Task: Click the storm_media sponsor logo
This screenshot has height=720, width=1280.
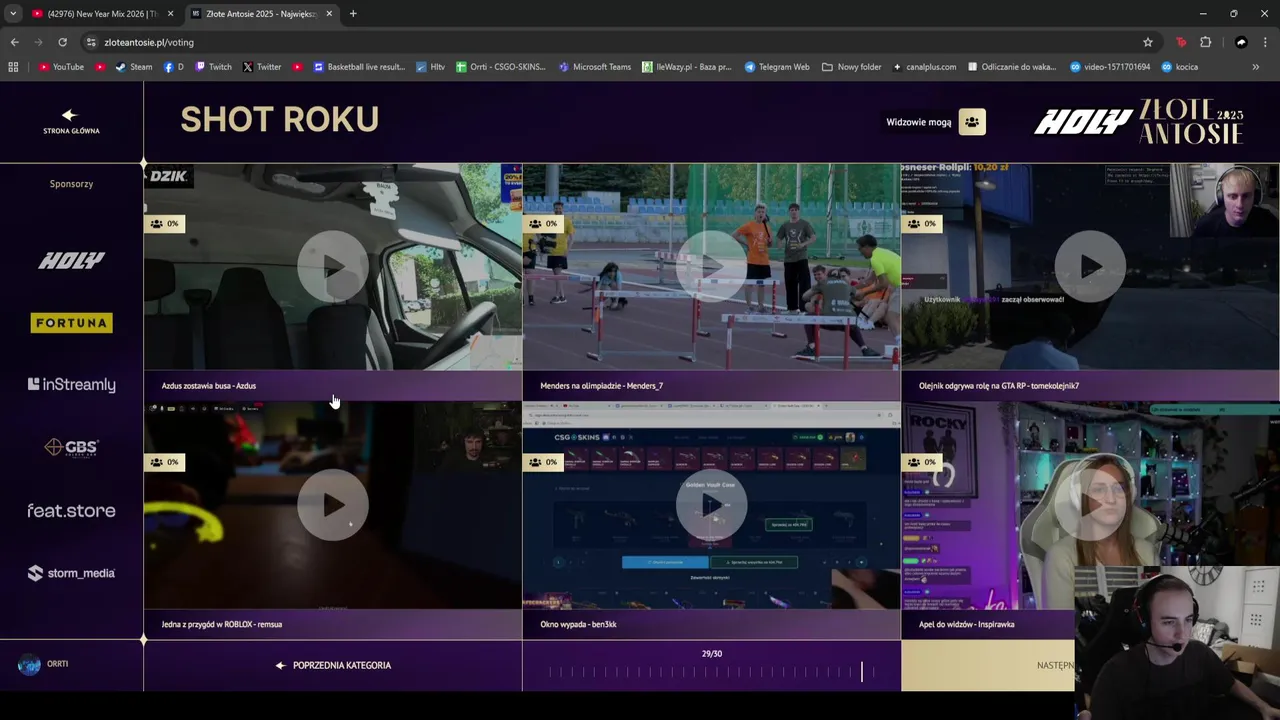Action: click(x=71, y=573)
